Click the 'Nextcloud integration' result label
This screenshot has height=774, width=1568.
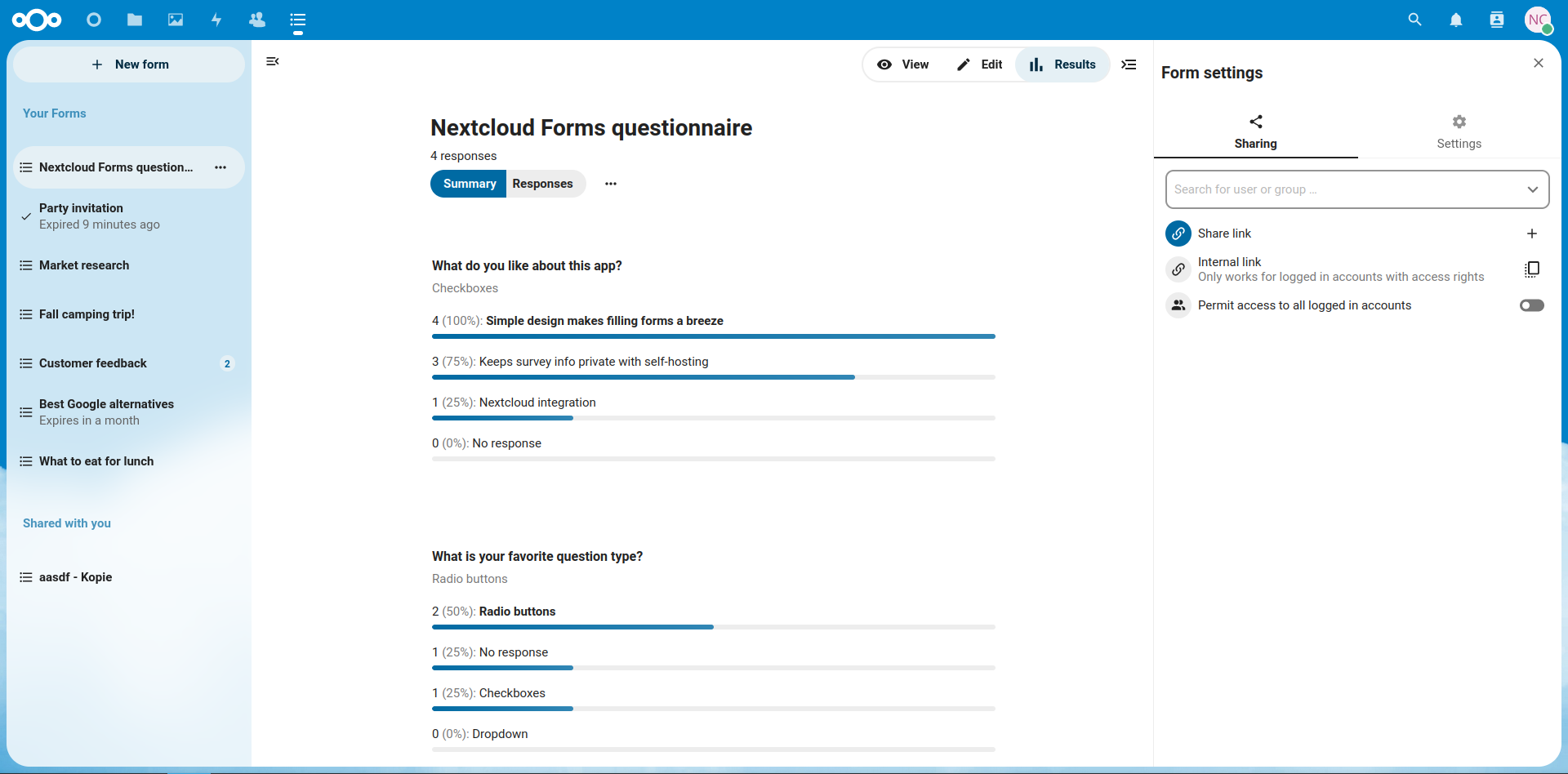537,403
